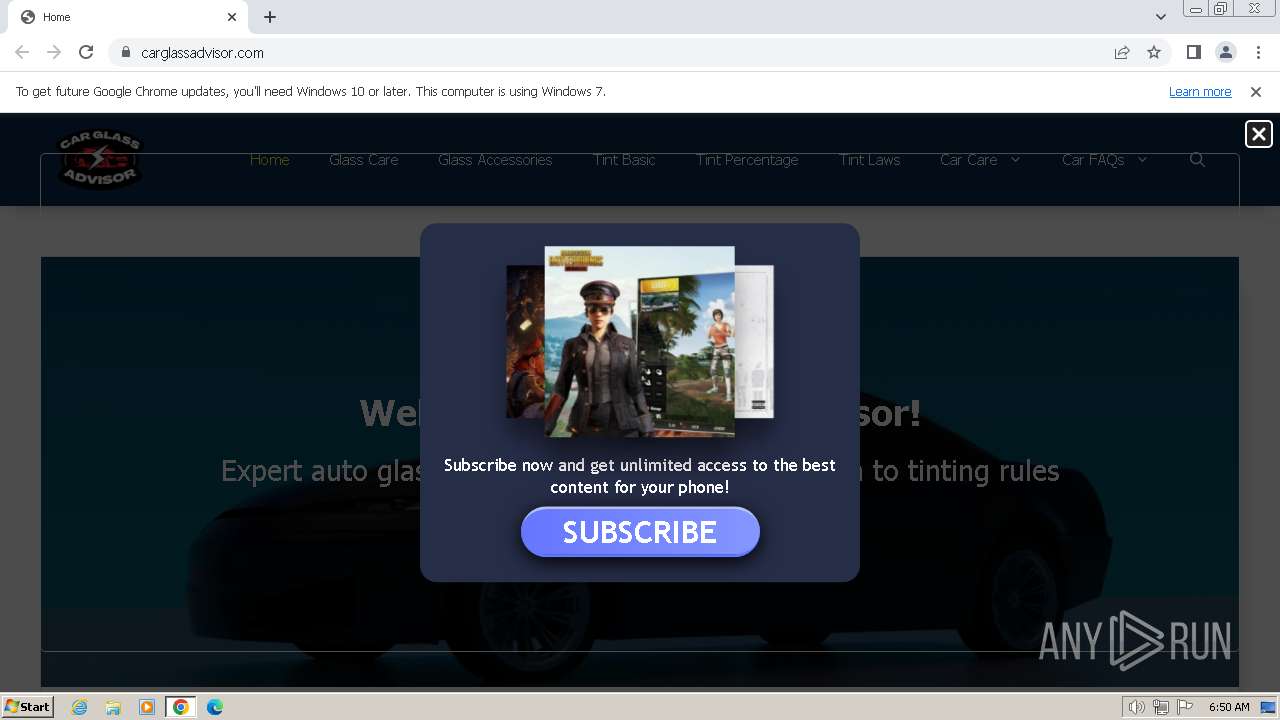
Task: Open the Tint Basic menu item
Action: coord(624,160)
